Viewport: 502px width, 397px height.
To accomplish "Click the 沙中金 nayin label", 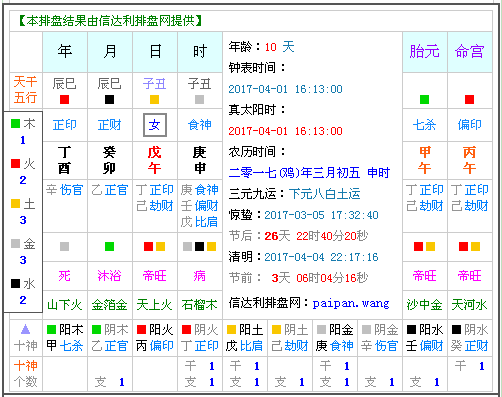I will click(x=424, y=305).
